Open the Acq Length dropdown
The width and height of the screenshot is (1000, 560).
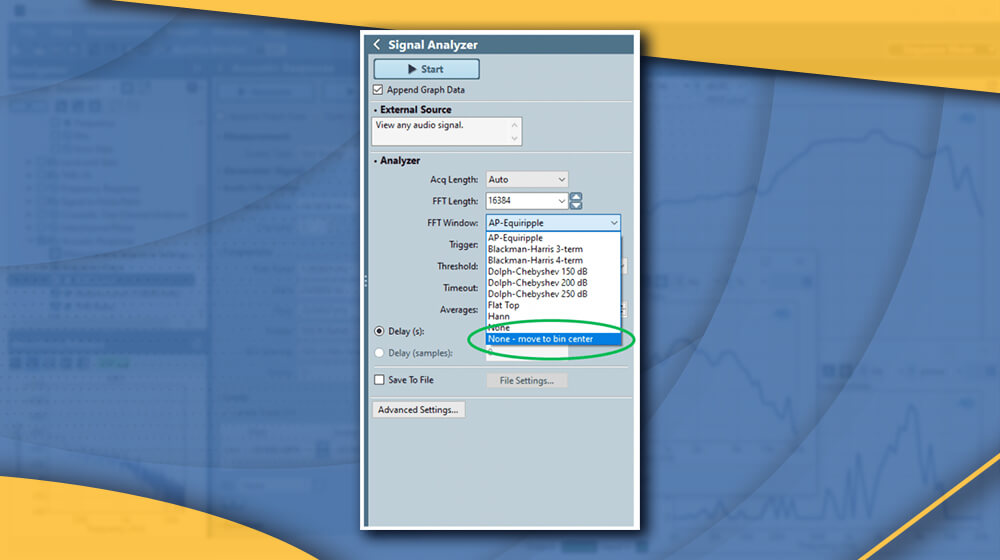coord(527,180)
